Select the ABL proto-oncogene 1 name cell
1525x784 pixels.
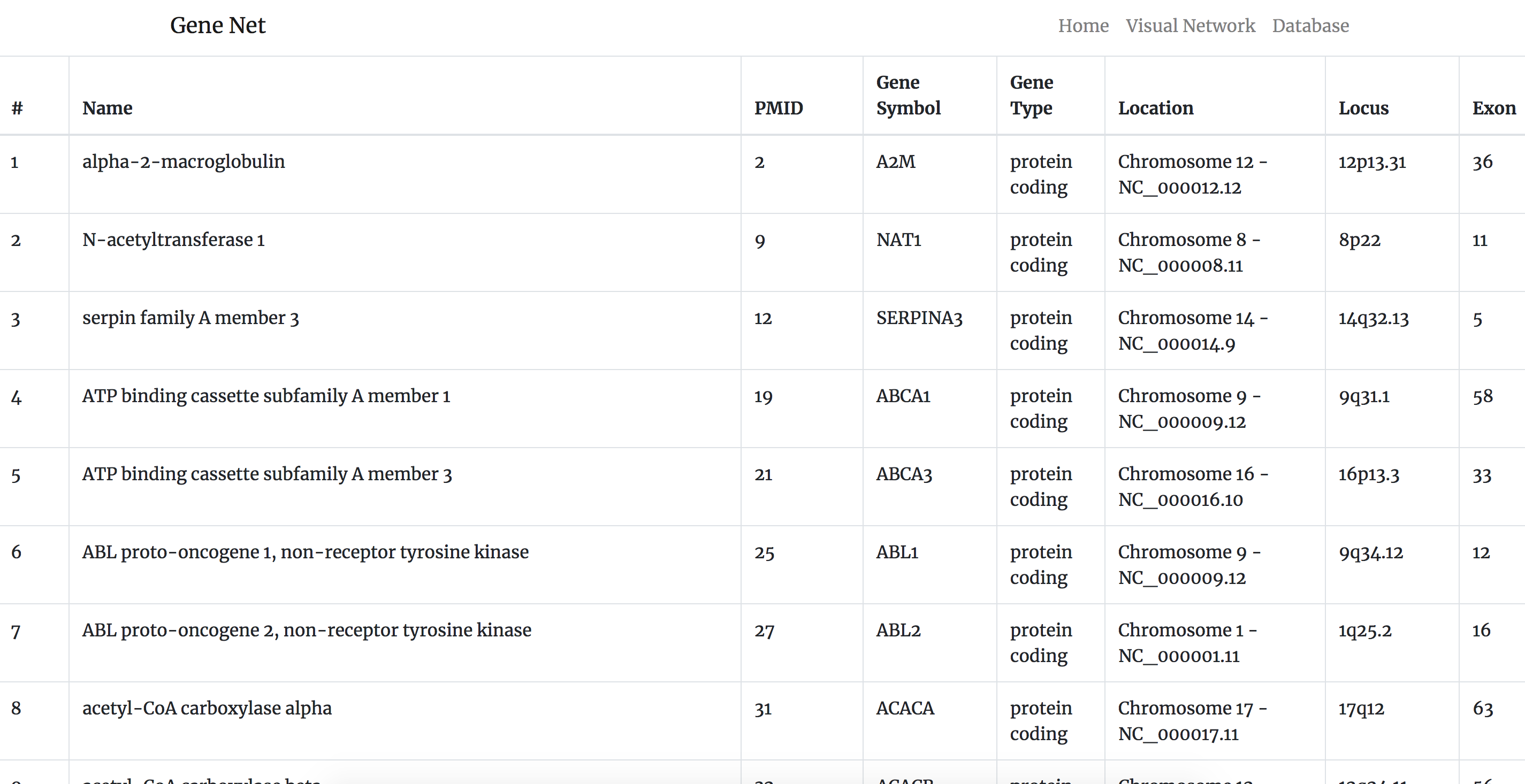305,552
